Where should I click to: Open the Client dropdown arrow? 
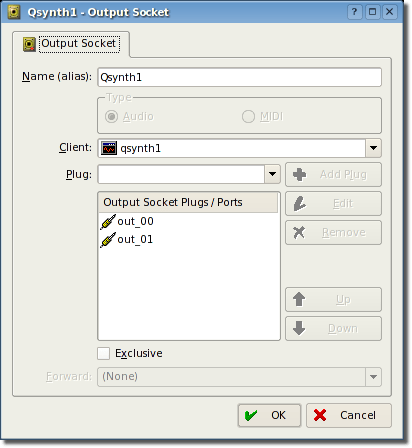point(373,148)
